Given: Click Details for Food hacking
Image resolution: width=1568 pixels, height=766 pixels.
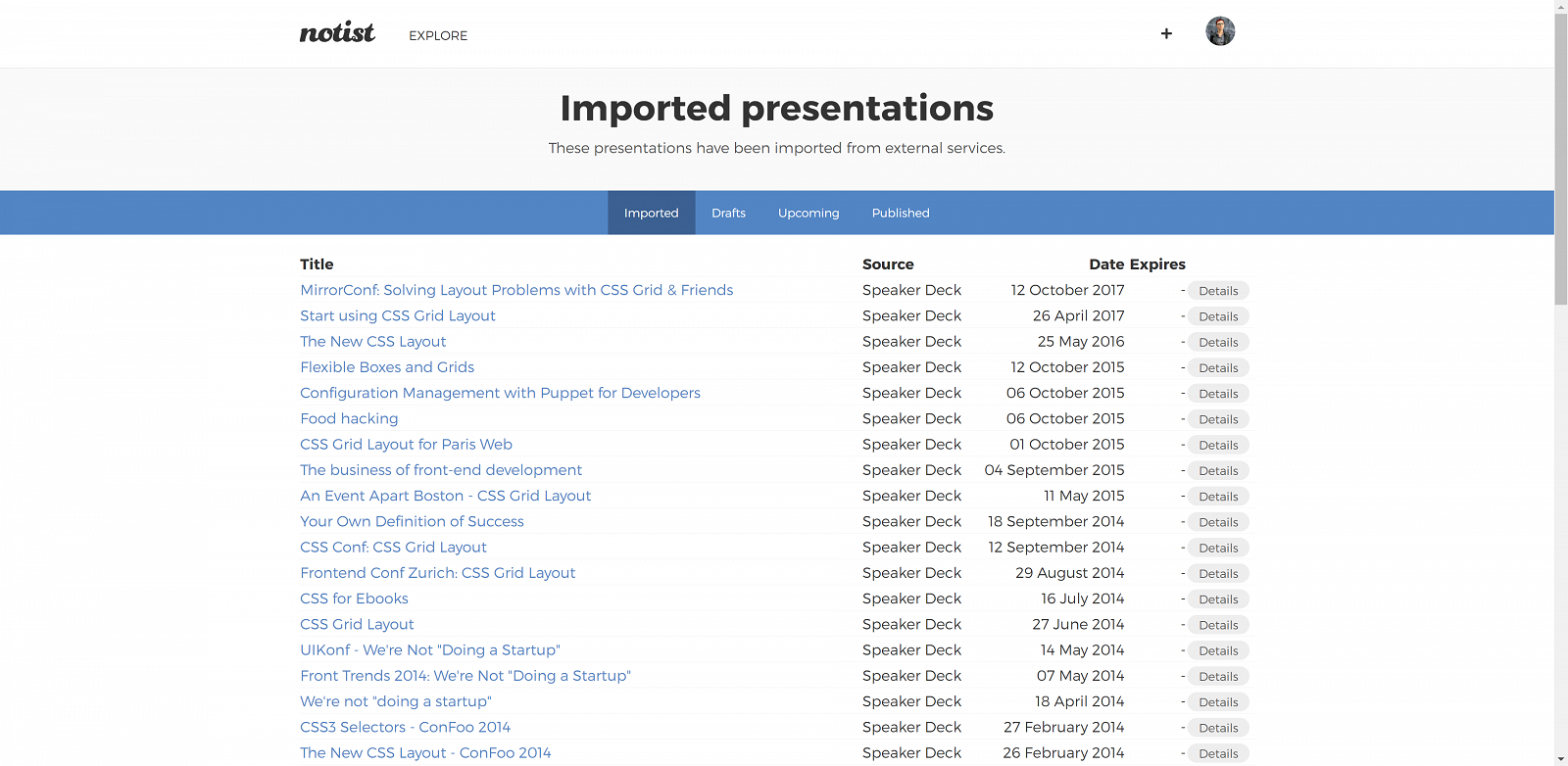Looking at the screenshot, I should point(1218,419).
